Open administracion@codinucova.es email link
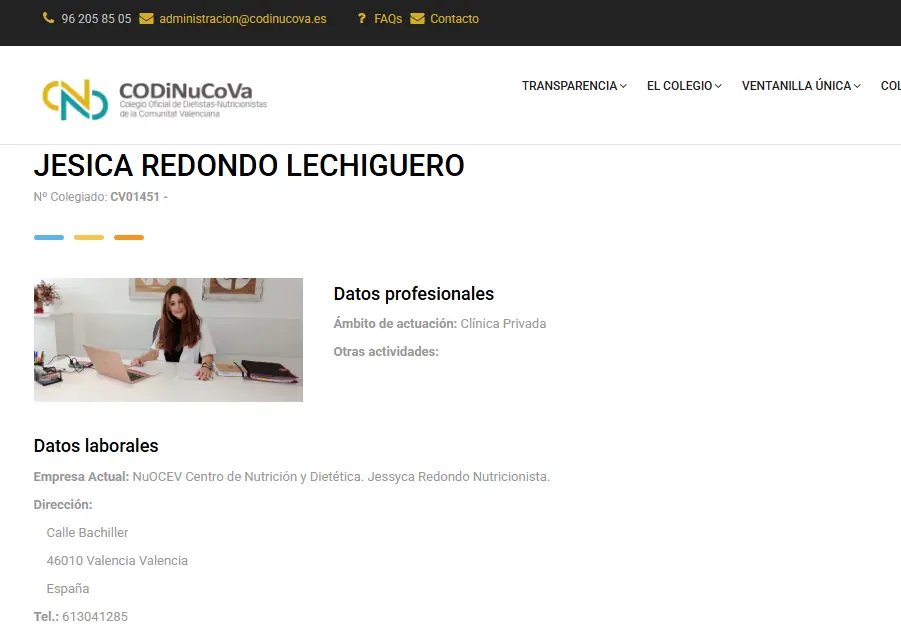This screenshot has width=901, height=631. pos(242,19)
